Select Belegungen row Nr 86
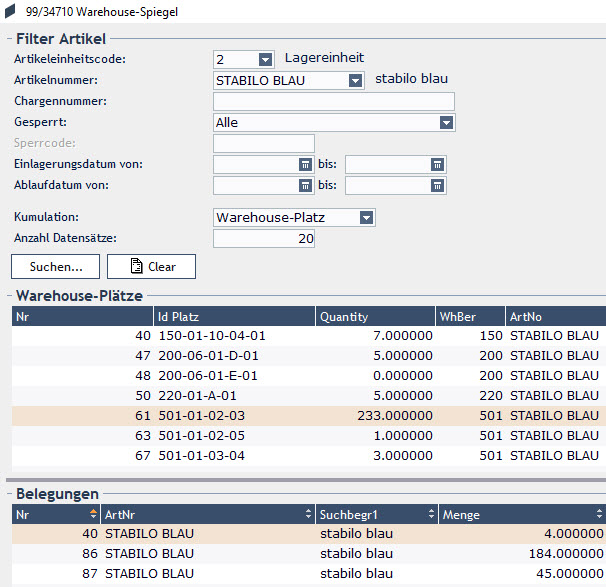 309,554
